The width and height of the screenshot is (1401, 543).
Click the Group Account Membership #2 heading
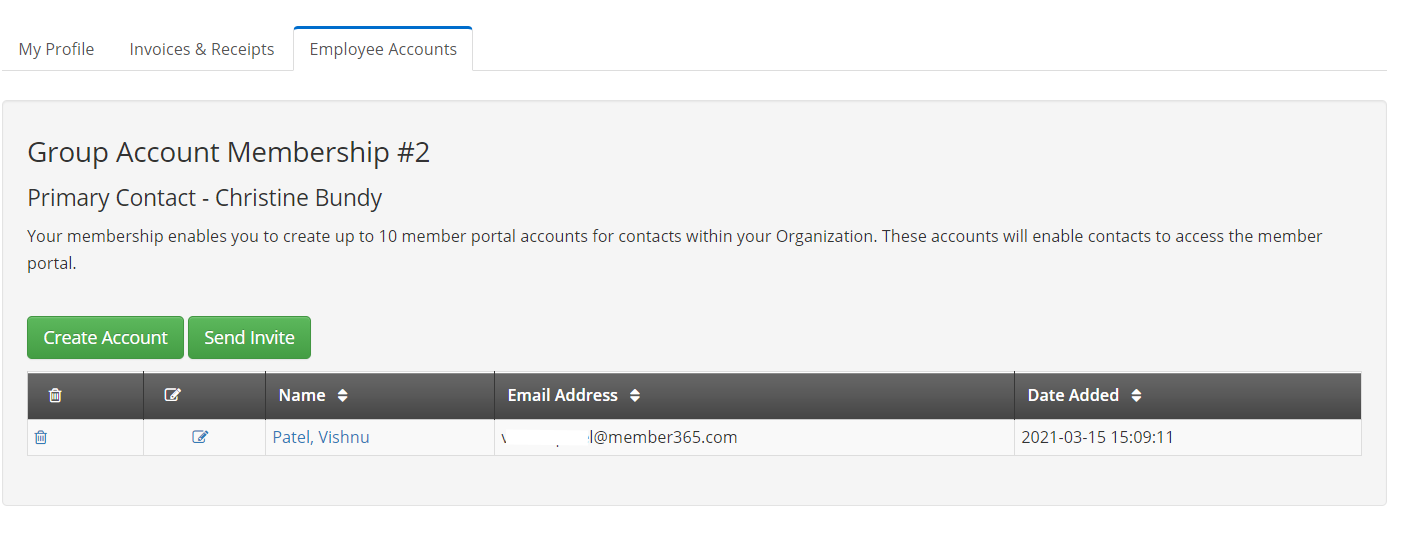(228, 152)
